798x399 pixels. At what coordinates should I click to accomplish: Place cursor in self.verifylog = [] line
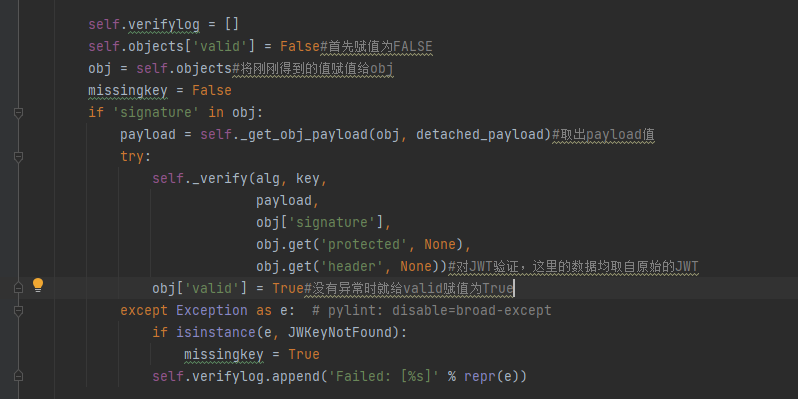[x=163, y=24]
